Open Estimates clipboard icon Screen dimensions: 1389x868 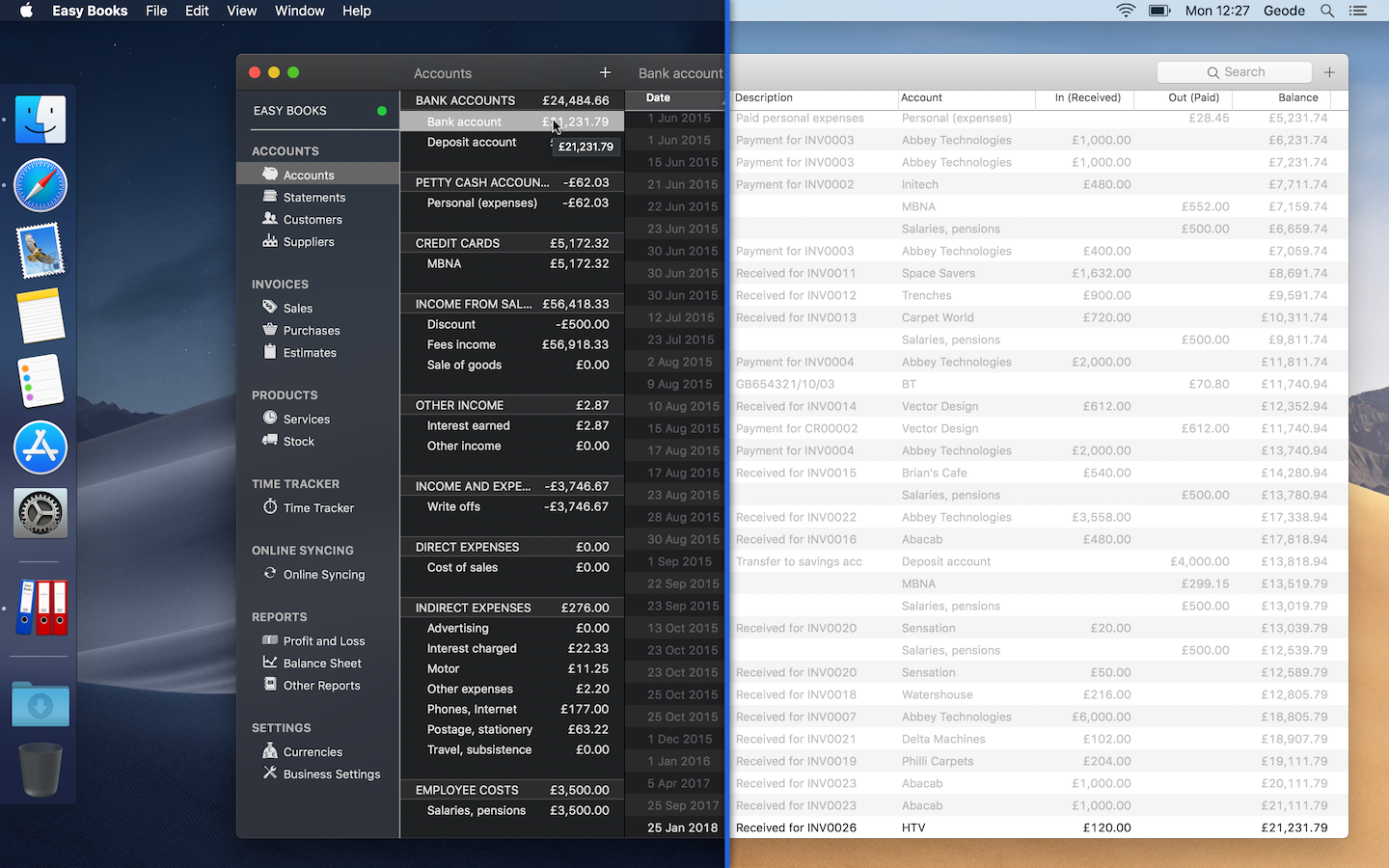coord(270,352)
